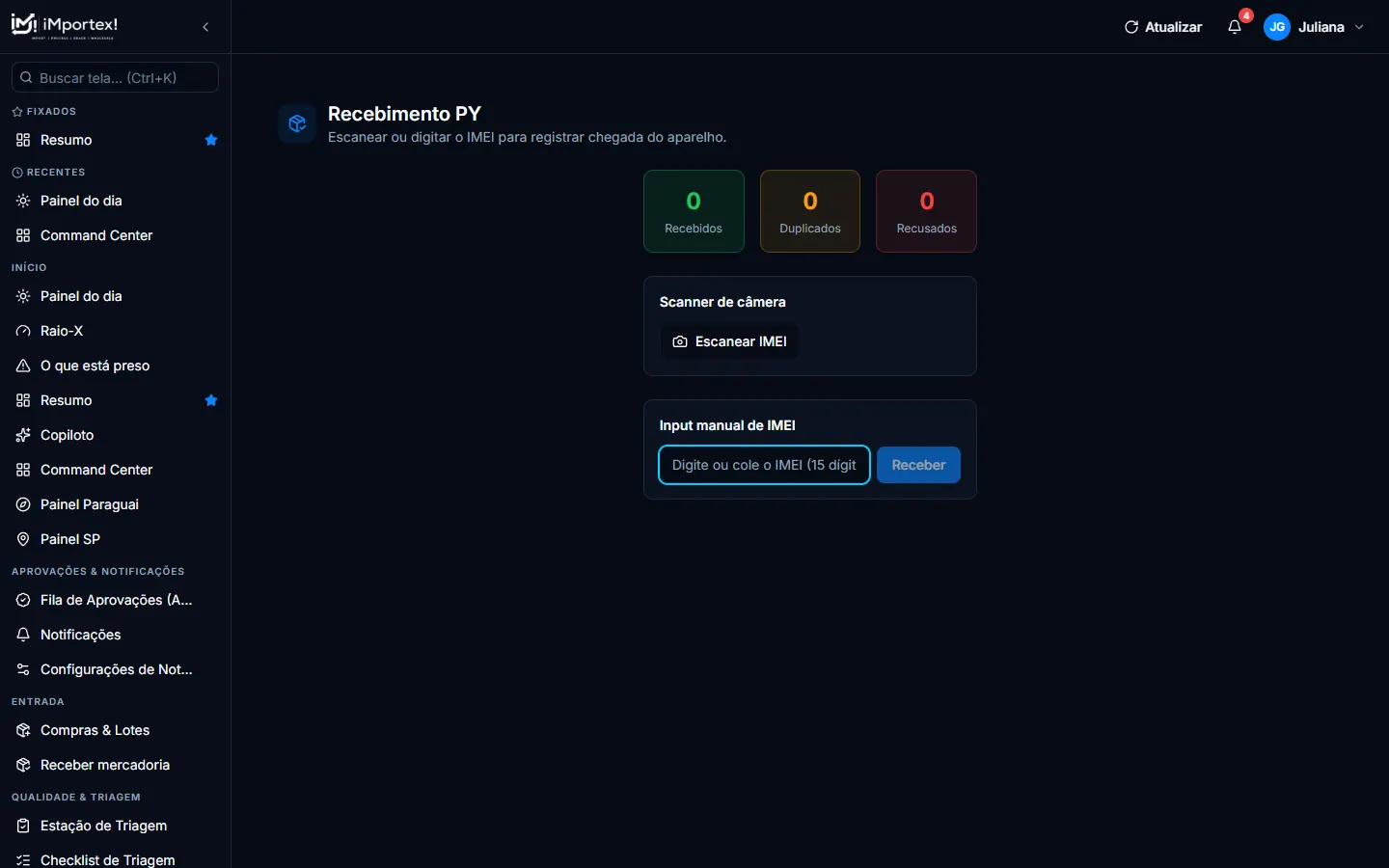The height and width of the screenshot is (868, 1389).
Task: Go to Painel Paraguai compass item
Action: pos(115,504)
